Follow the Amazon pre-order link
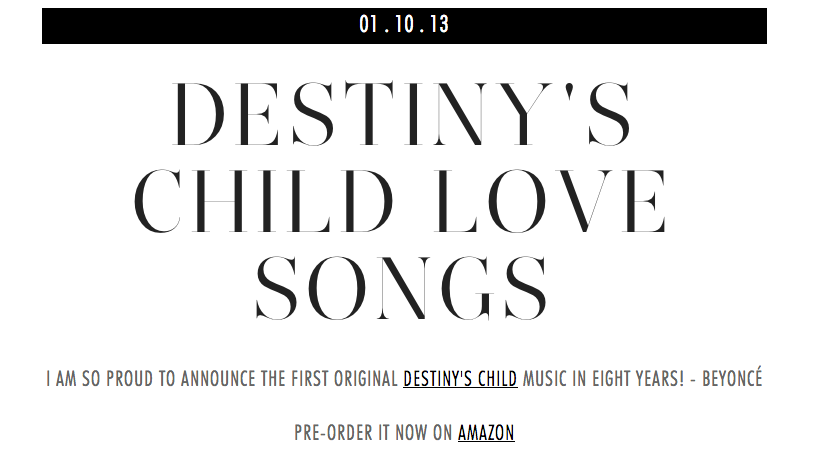Viewport: 818px width, 474px height. click(486, 433)
